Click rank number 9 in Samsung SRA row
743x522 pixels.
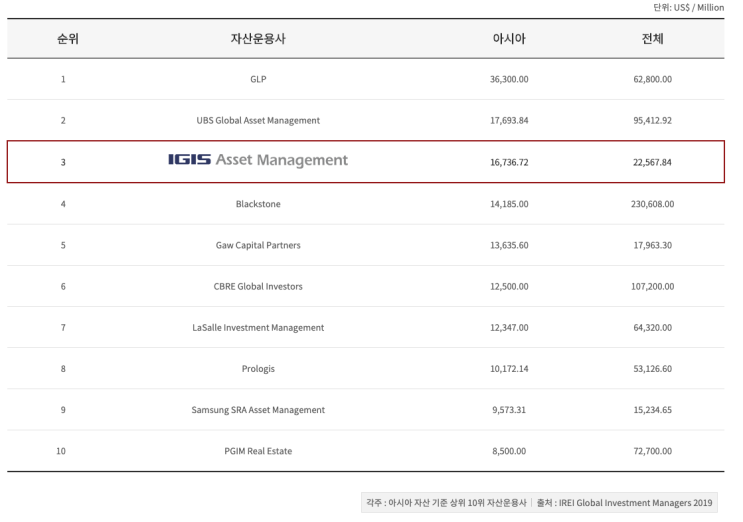[63, 410]
